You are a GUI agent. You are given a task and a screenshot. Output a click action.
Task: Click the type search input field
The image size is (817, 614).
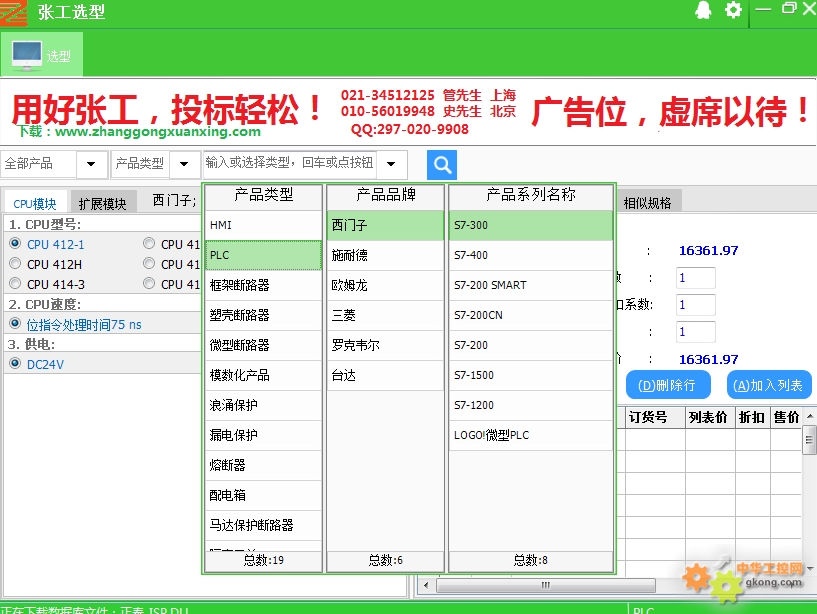point(290,164)
